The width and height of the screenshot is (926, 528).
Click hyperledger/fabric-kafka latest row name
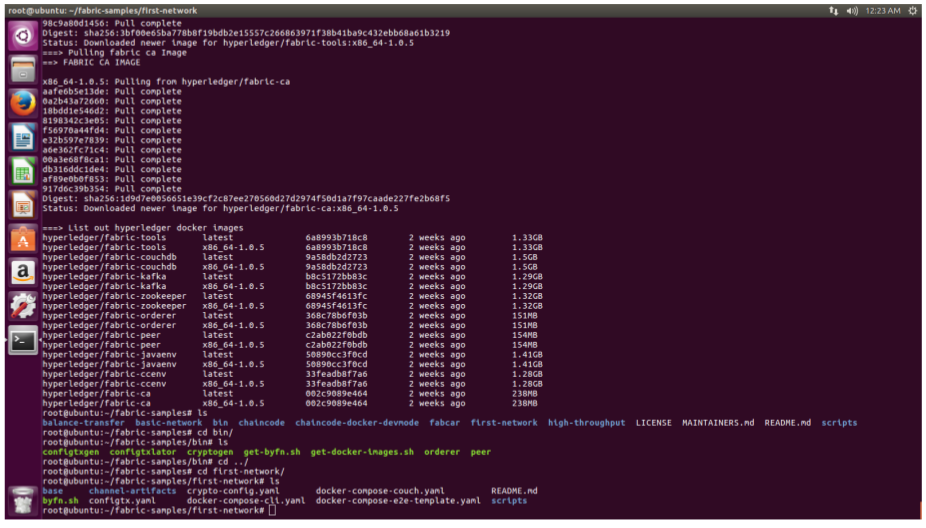pos(104,276)
